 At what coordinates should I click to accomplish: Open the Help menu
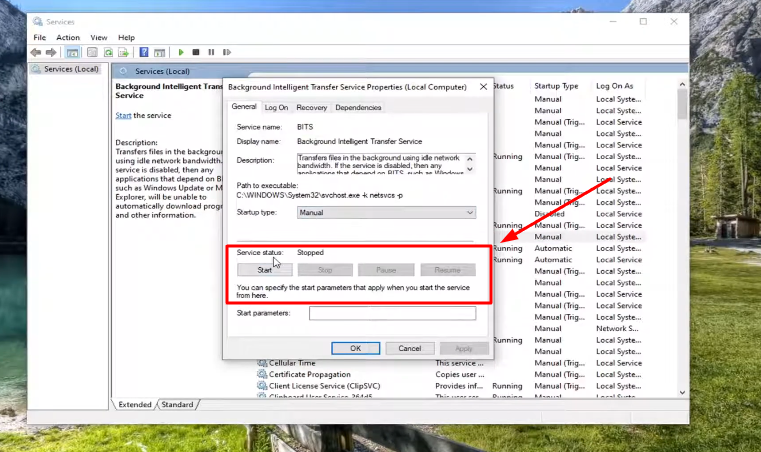(127, 37)
